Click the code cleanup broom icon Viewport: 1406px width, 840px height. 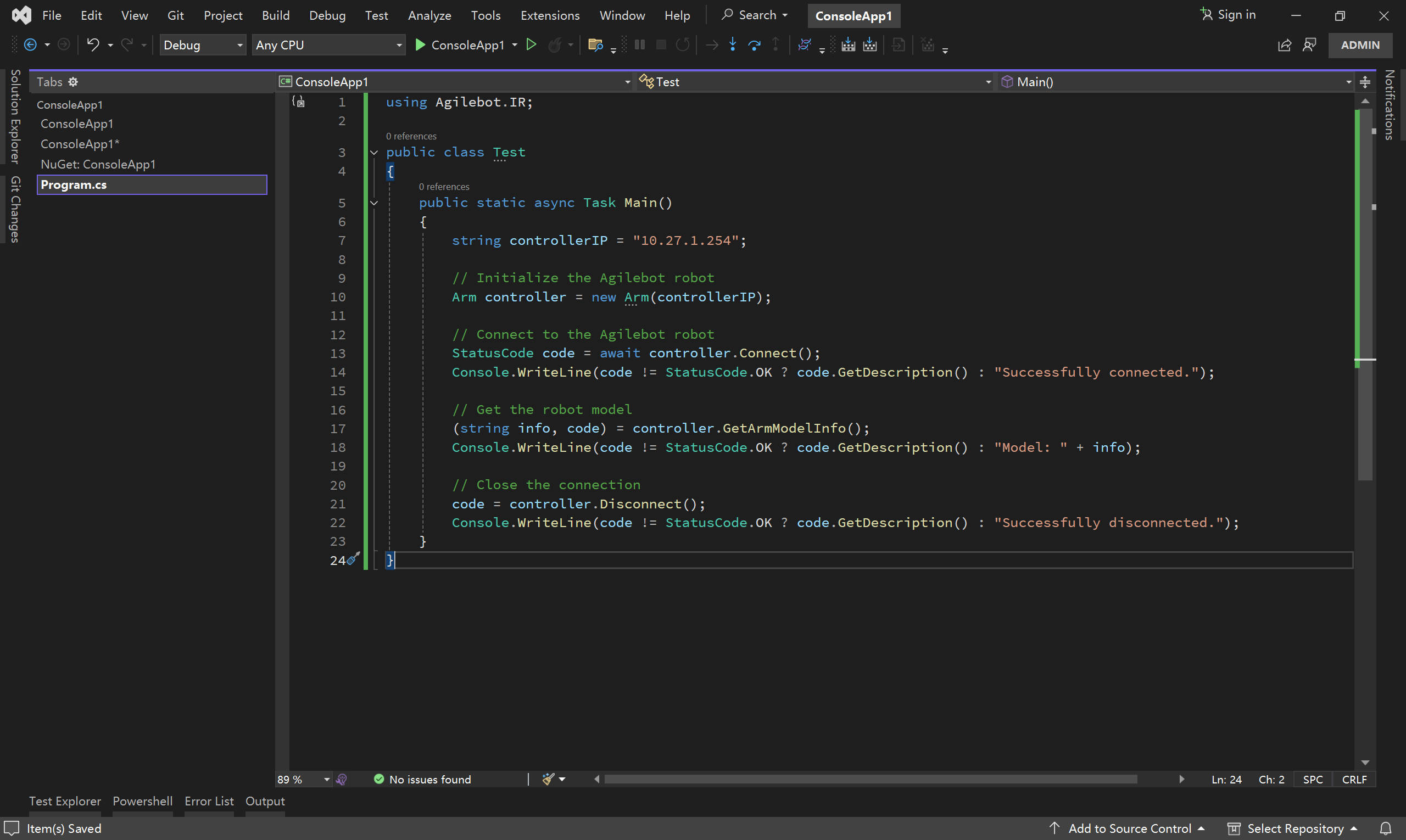tap(548, 780)
